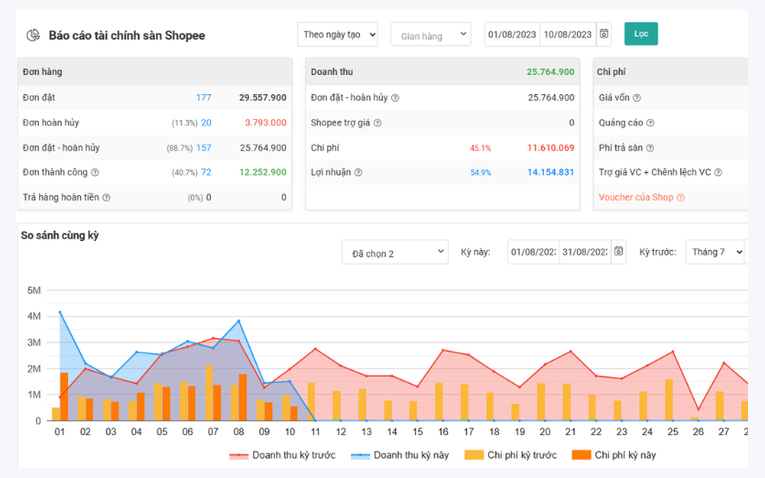765x478 pixels.
Task: Toggle Doanh thu kỳ này legend series
Action: [400, 455]
